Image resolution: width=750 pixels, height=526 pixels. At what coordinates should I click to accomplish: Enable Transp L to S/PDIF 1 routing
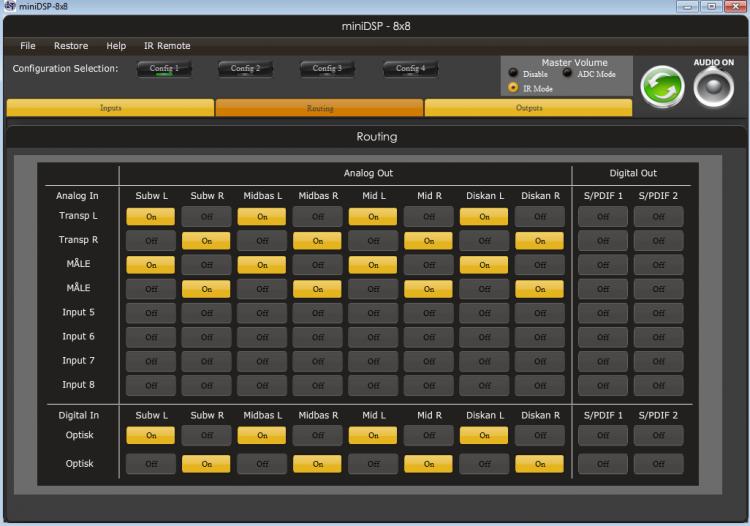[x=603, y=217]
